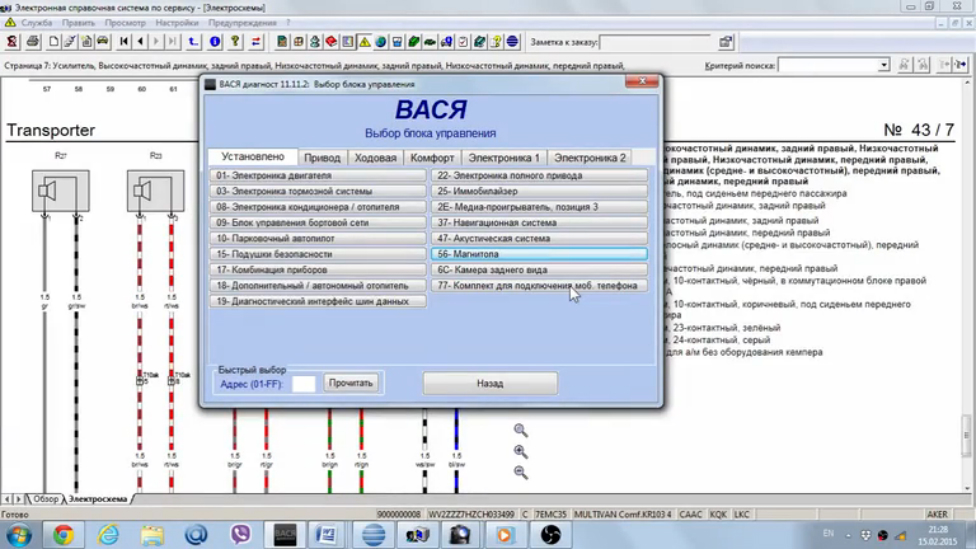This screenshot has width=976, height=549.
Task: Open Internet Explorer from the taskbar
Action: 108,535
